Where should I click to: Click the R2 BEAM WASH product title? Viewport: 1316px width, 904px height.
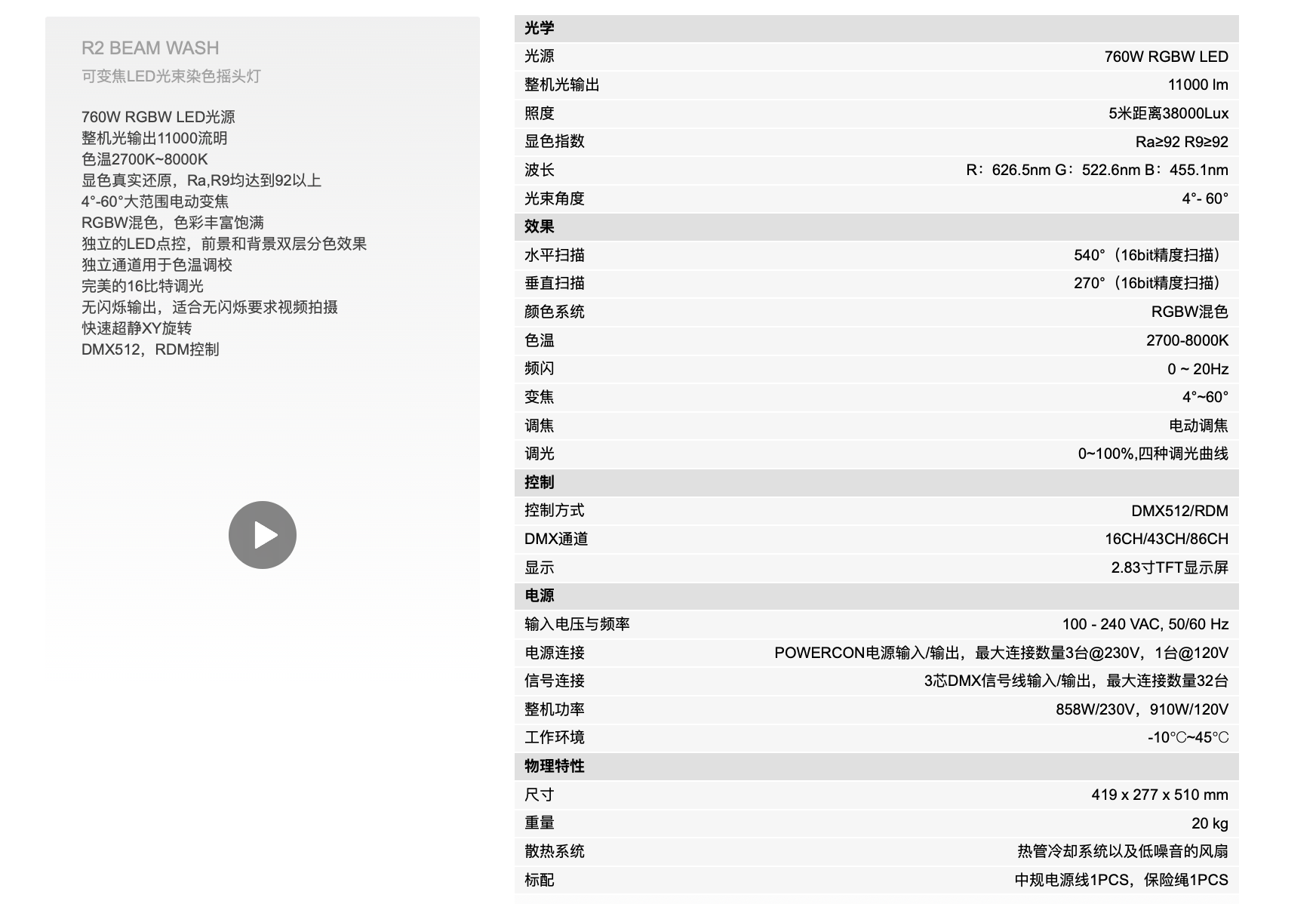pos(150,48)
